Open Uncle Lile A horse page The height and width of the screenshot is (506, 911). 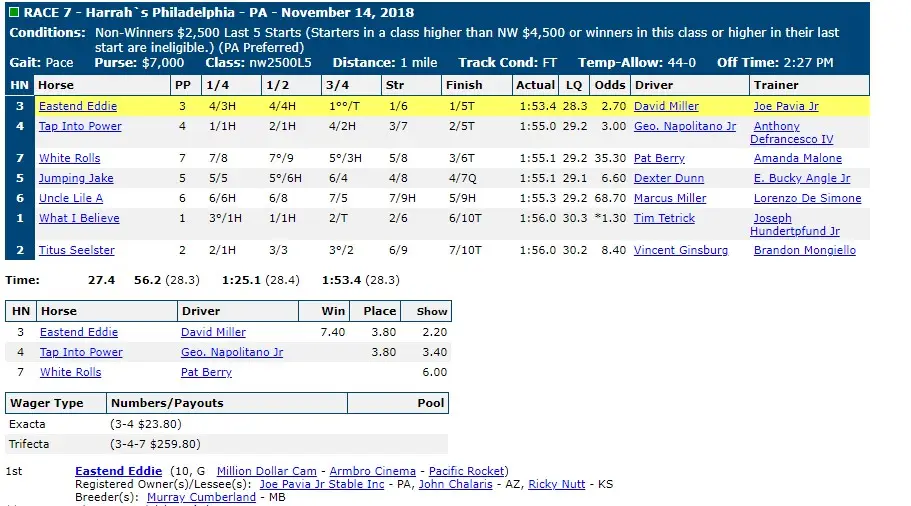pos(71,198)
